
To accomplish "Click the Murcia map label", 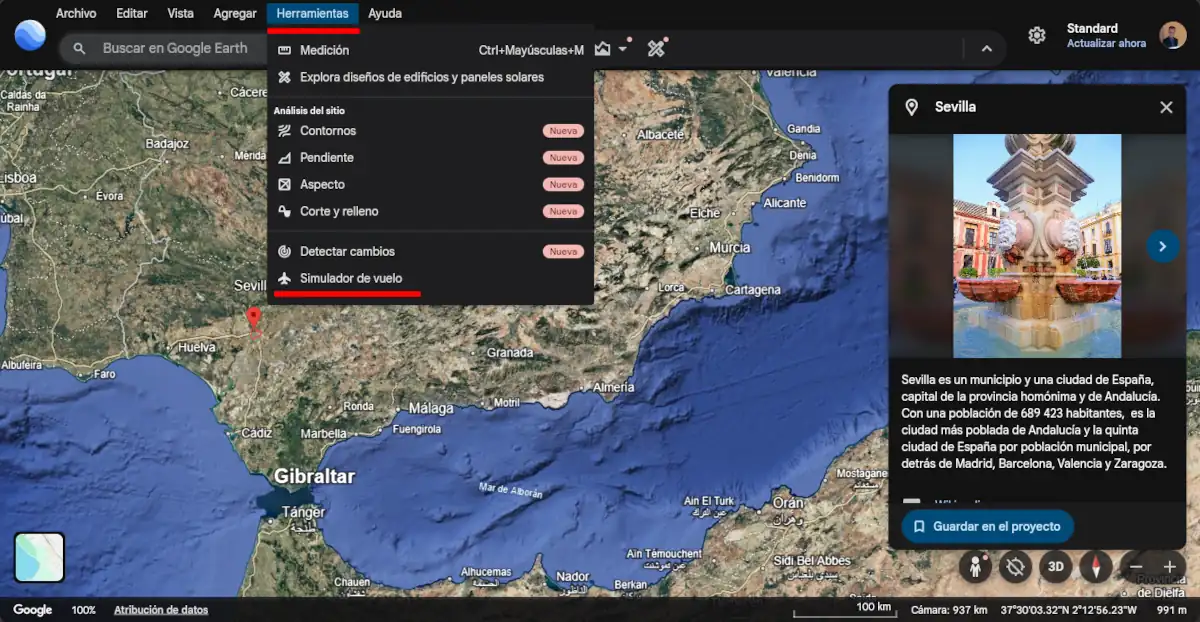I will [x=729, y=247].
